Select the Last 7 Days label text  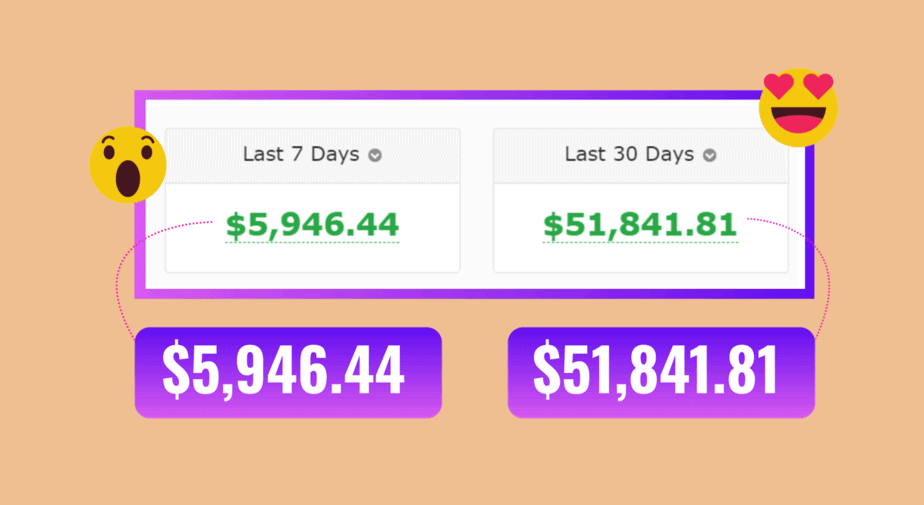[x=301, y=154]
